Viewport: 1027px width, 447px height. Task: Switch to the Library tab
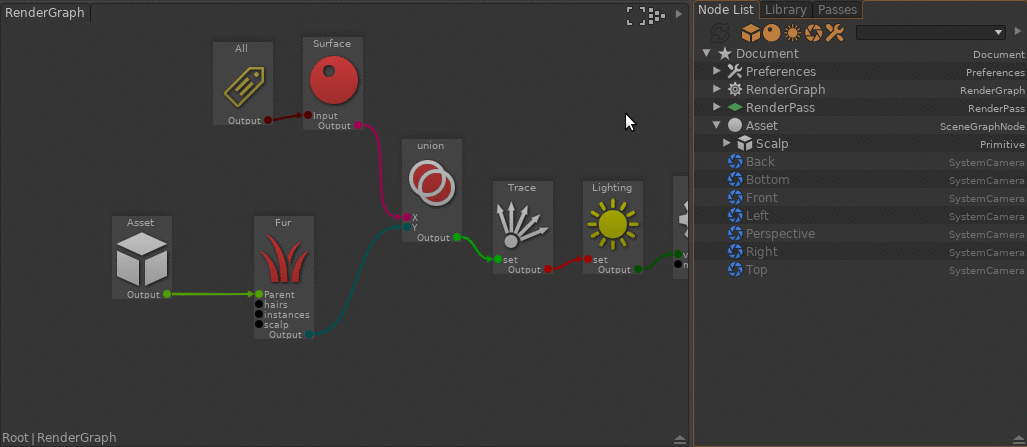pyautogui.click(x=785, y=10)
